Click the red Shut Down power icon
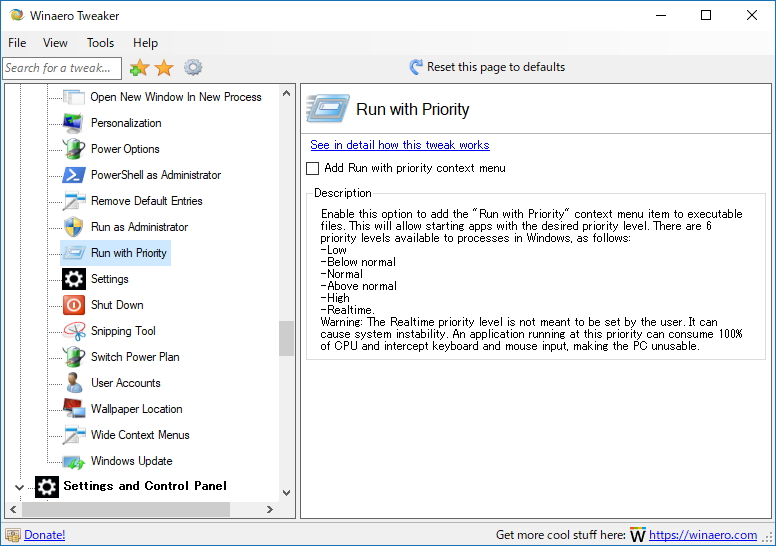The height and width of the screenshot is (546, 776). click(74, 305)
